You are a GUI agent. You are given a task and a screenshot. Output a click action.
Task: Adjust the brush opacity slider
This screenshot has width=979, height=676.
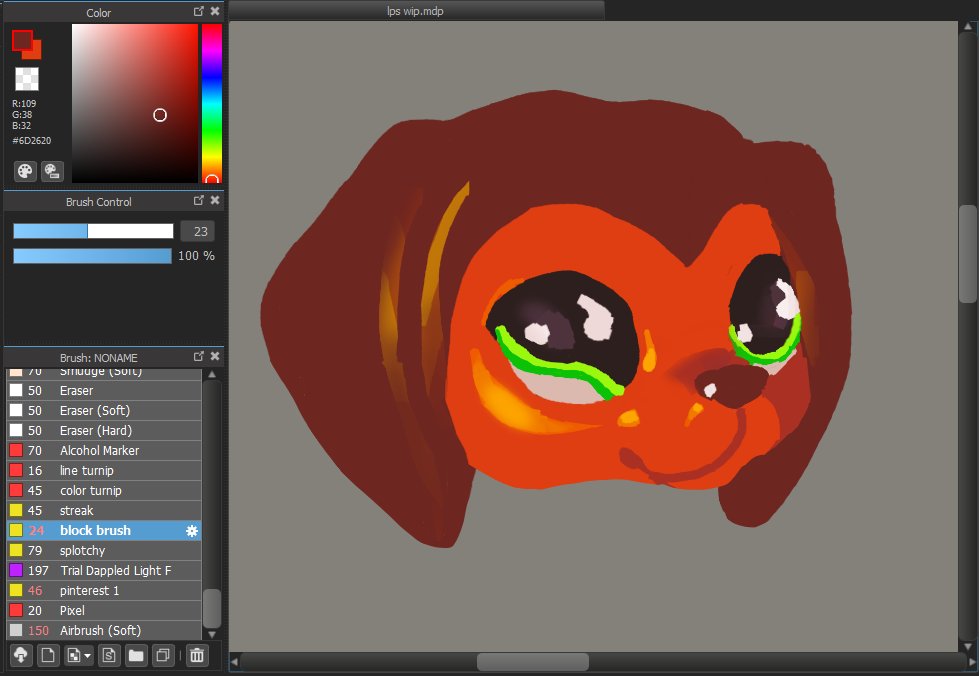tap(92, 256)
